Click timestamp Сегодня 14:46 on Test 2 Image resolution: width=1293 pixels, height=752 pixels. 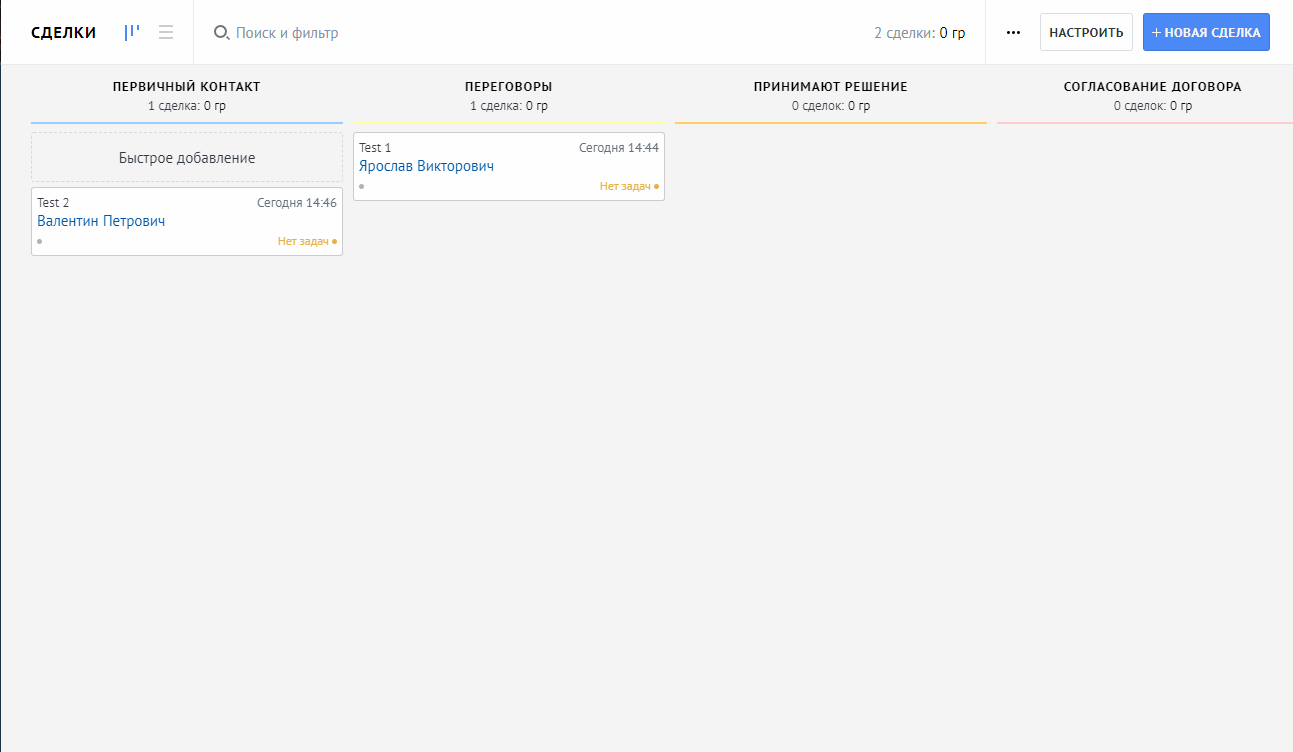(297, 203)
